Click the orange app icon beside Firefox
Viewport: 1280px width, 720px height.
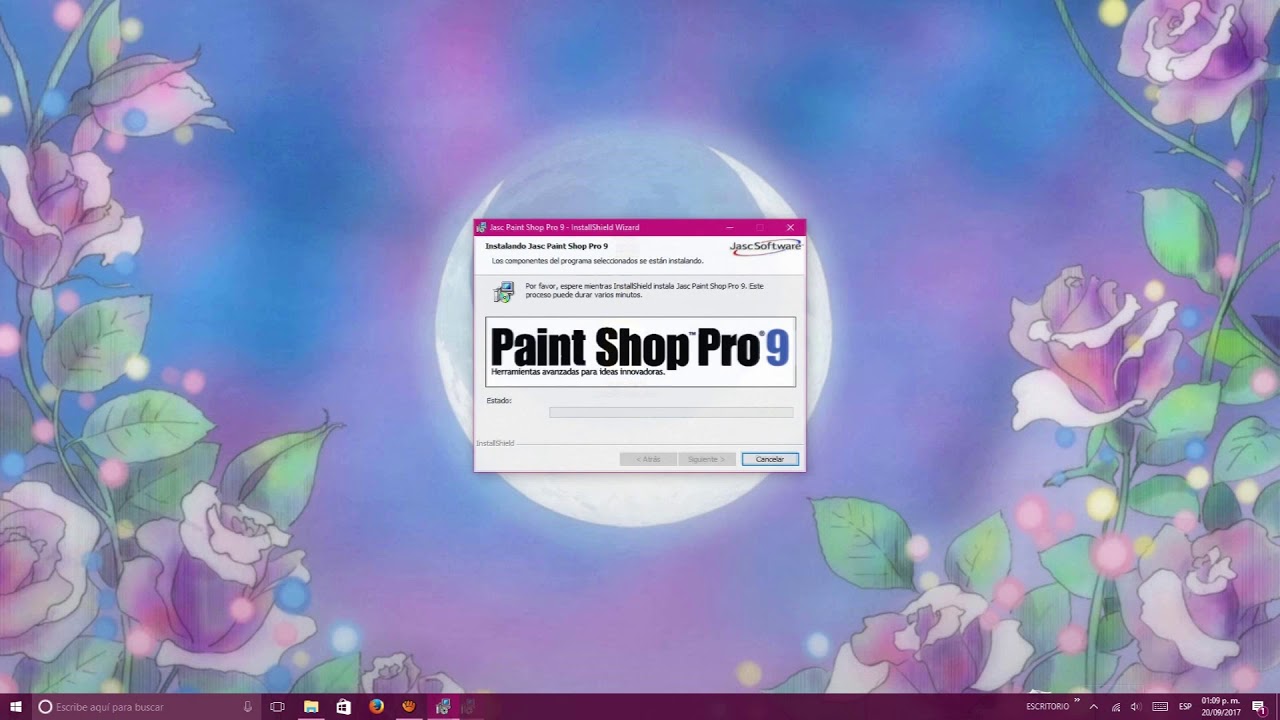coord(409,707)
